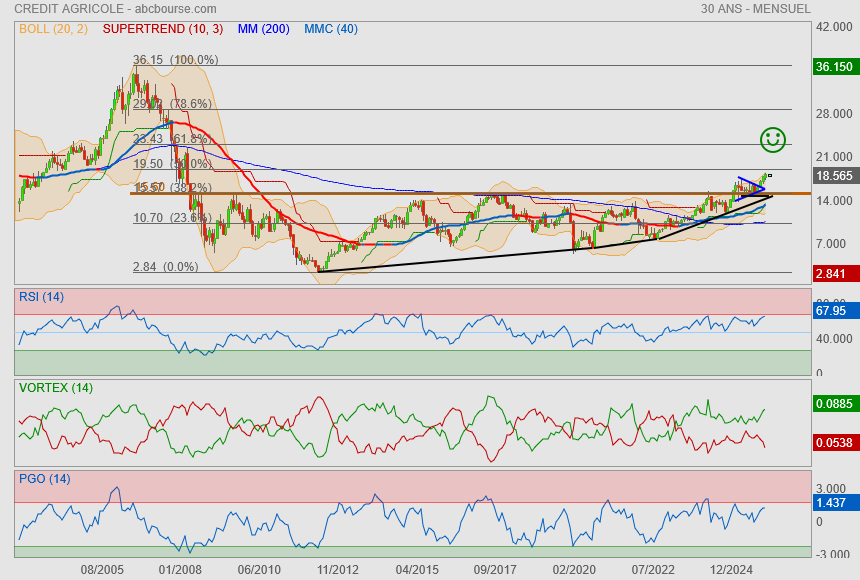This screenshot has width=860, height=580.
Task: Click the red 0.0538 Vortex value tag
Action: (834, 441)
